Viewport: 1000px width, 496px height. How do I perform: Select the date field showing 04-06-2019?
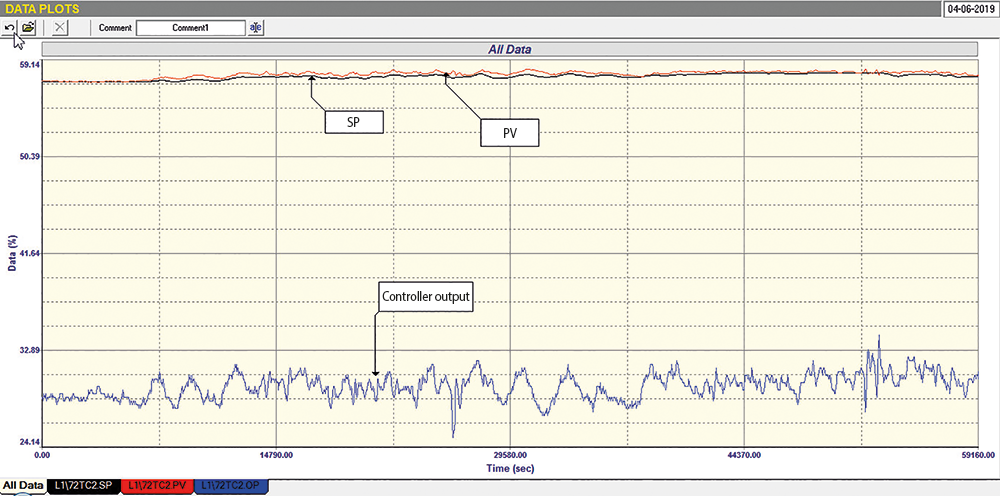click(x=970, y=9)
